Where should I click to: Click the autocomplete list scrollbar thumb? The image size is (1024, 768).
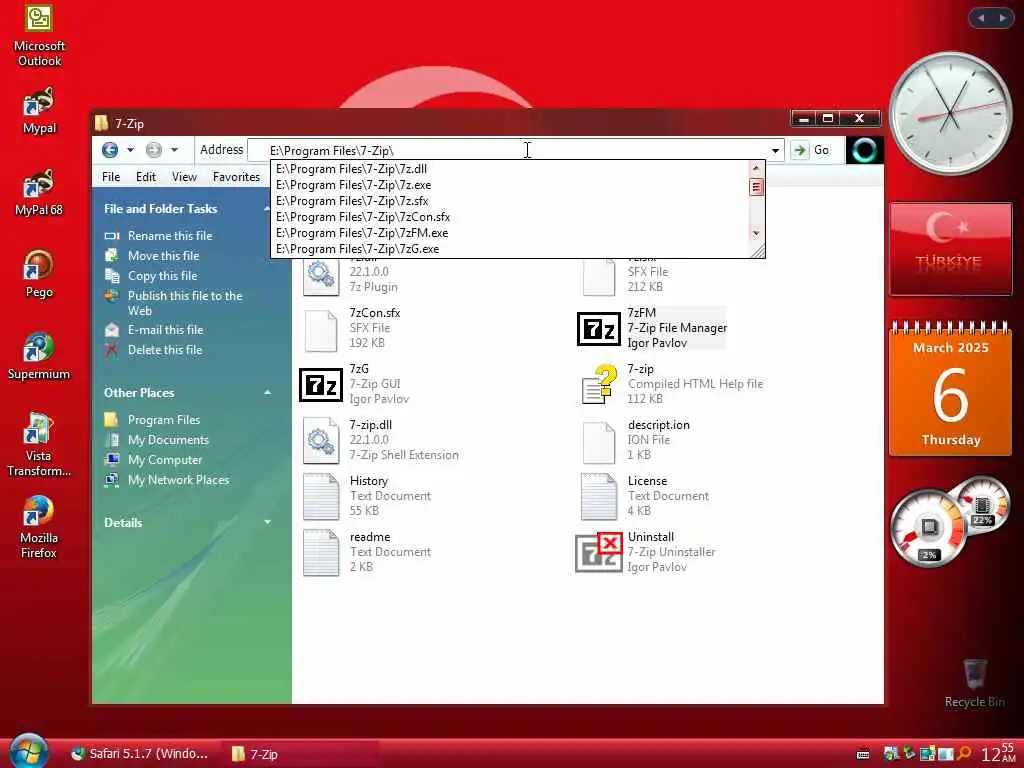756,187
